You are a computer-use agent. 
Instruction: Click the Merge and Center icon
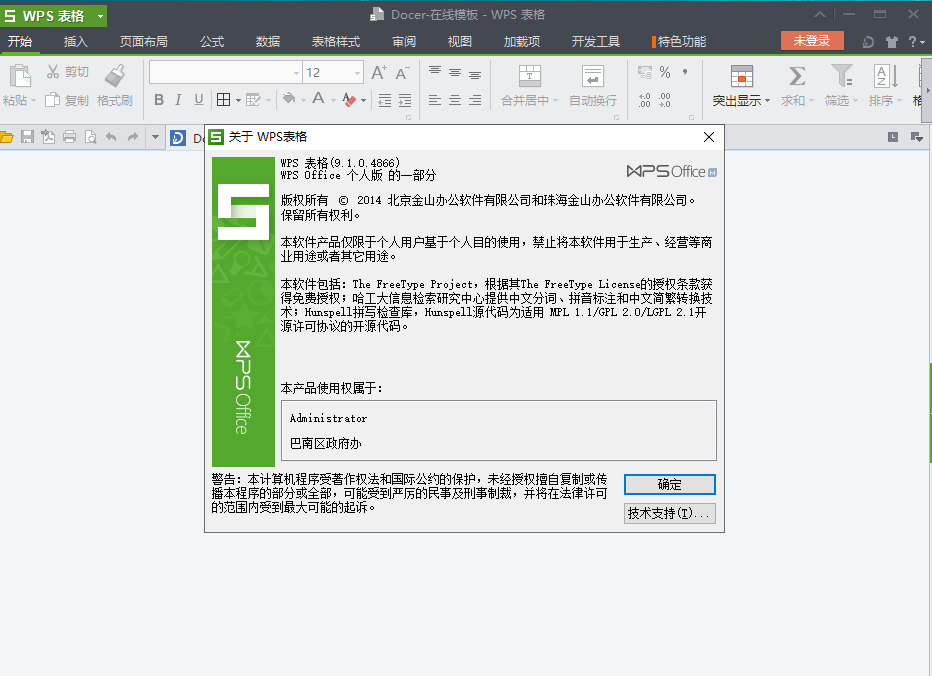pyautogui.click(x=530, y=76)
